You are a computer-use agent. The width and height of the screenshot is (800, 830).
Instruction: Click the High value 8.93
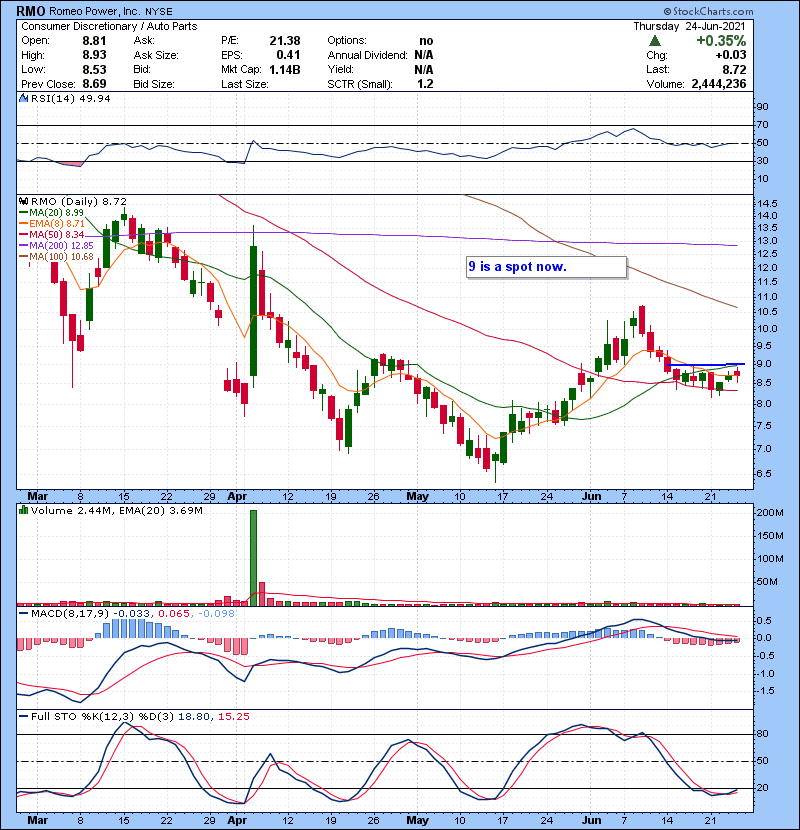tap(94, 55)
